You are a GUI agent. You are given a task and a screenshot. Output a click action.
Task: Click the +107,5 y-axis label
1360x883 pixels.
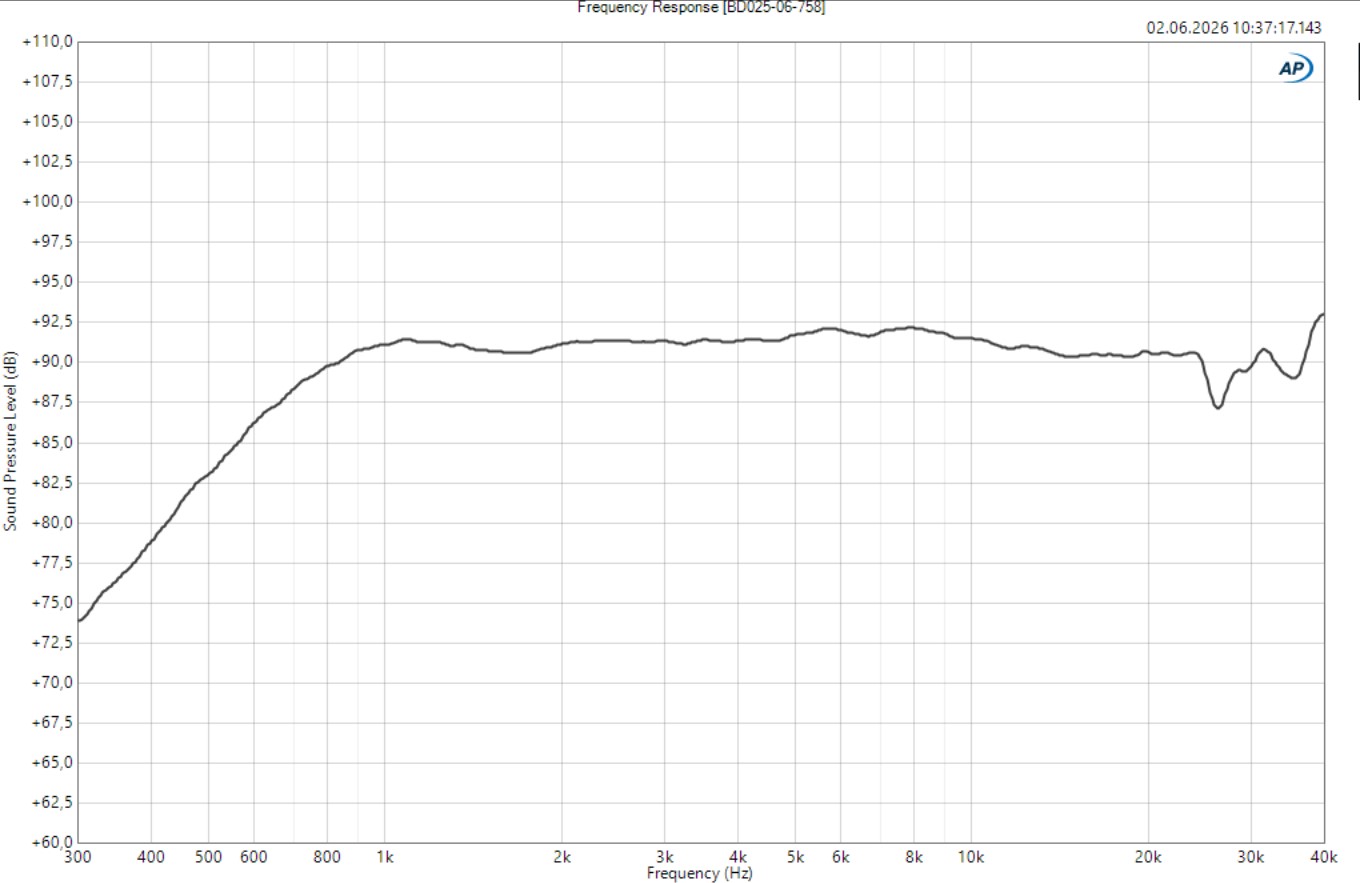click(47, 82)
